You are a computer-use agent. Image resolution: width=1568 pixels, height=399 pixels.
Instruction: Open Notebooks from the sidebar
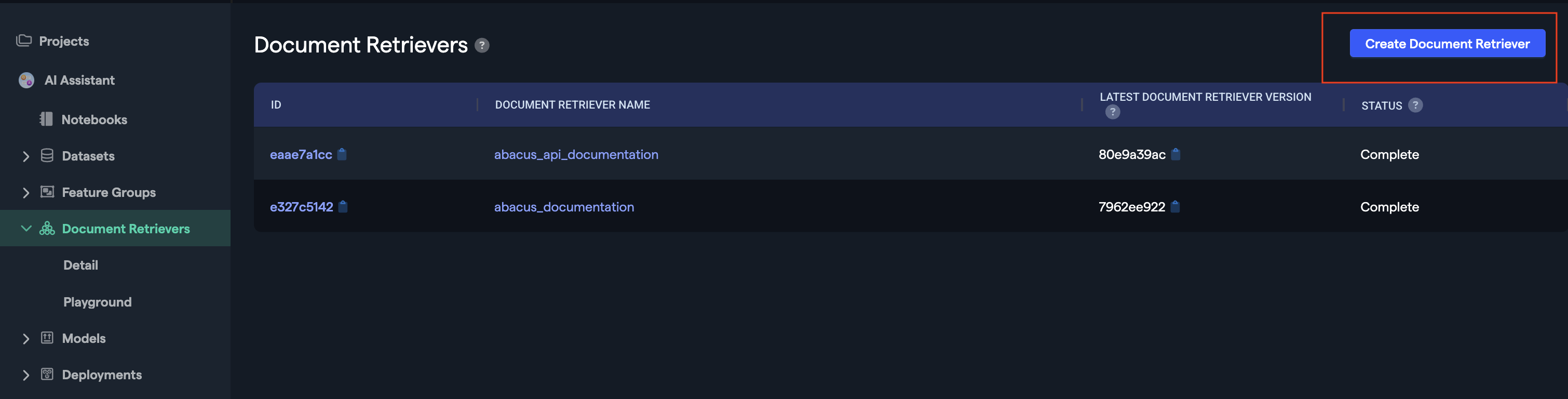point(94,119)
